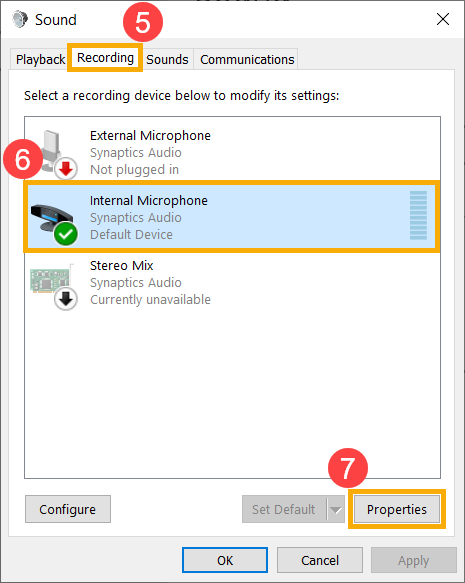
Task: Open Properties for the selected device
Action: pos(397,509)
